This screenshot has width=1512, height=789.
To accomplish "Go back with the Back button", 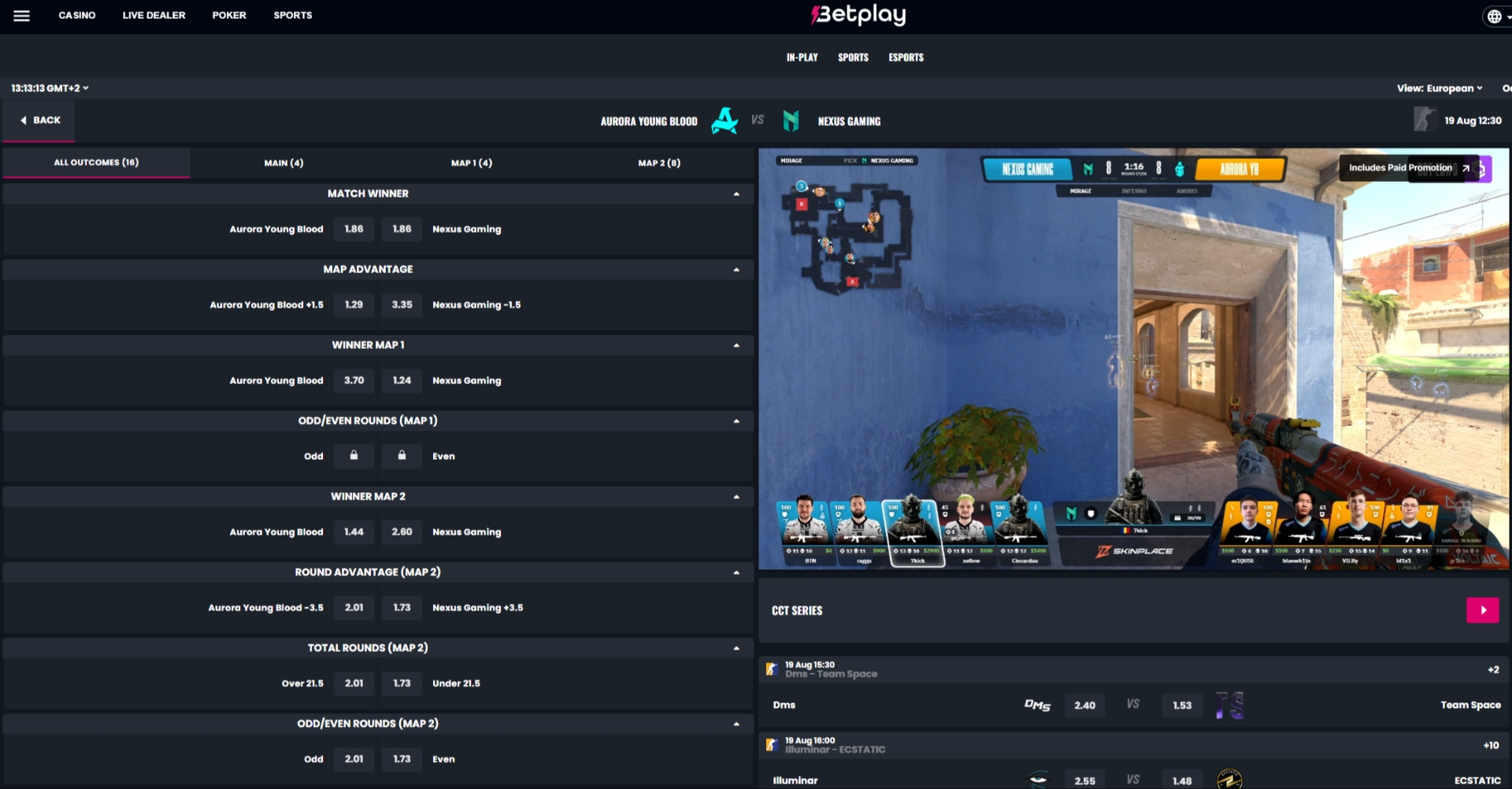I will coord(39,120).
